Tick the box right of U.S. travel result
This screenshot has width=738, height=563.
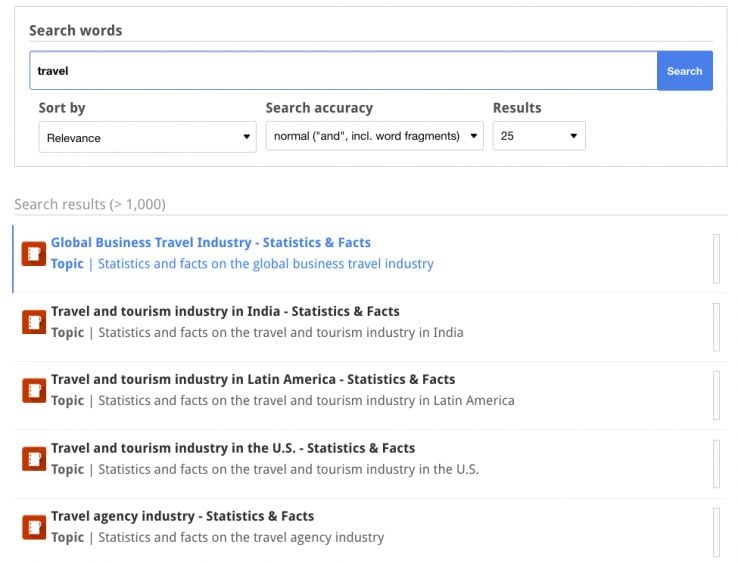coord(716,464)
